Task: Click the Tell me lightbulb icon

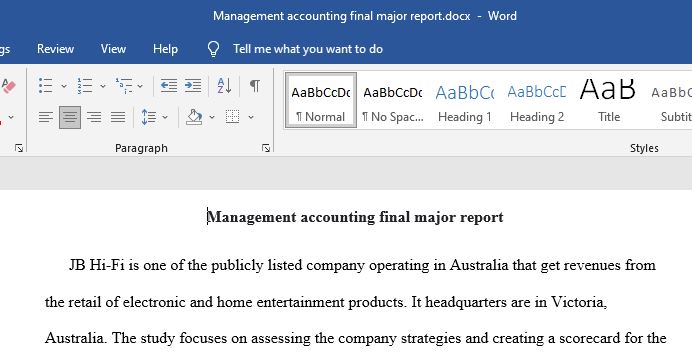Action: 213,49
